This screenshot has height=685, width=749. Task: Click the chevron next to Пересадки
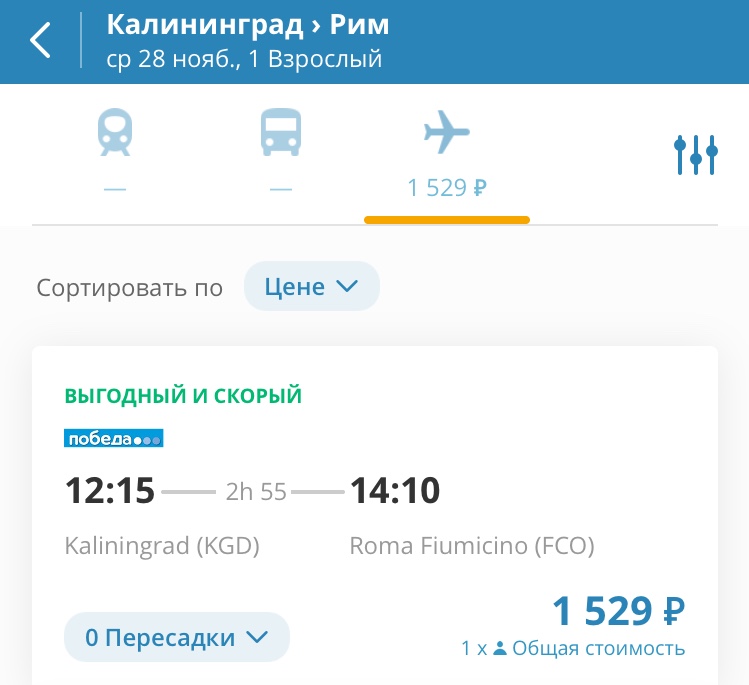tap(257, 637)
